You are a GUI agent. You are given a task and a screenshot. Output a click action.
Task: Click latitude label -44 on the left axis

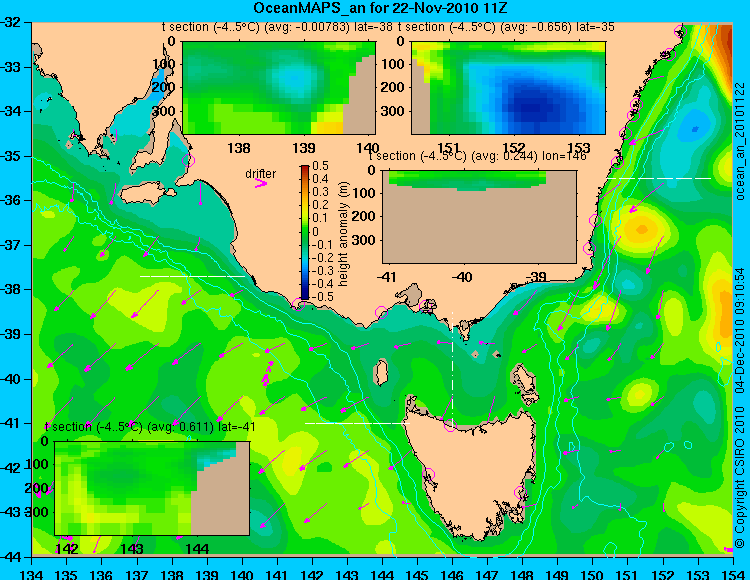pos(11,556)
